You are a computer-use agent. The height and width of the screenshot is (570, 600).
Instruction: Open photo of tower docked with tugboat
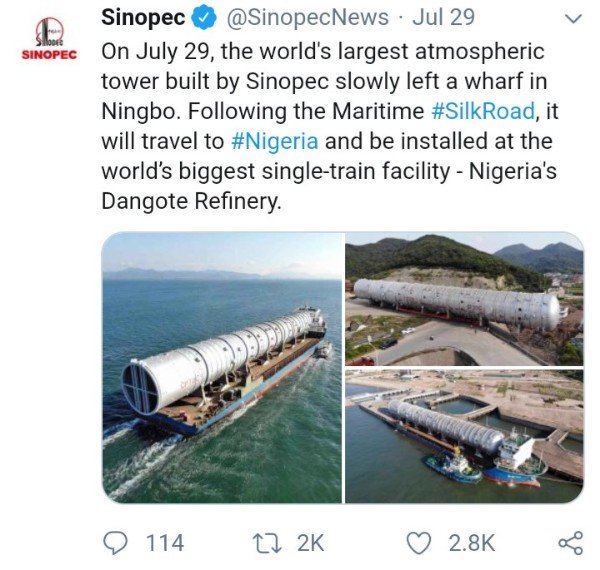pyautogui.click(x=464, y=436)
